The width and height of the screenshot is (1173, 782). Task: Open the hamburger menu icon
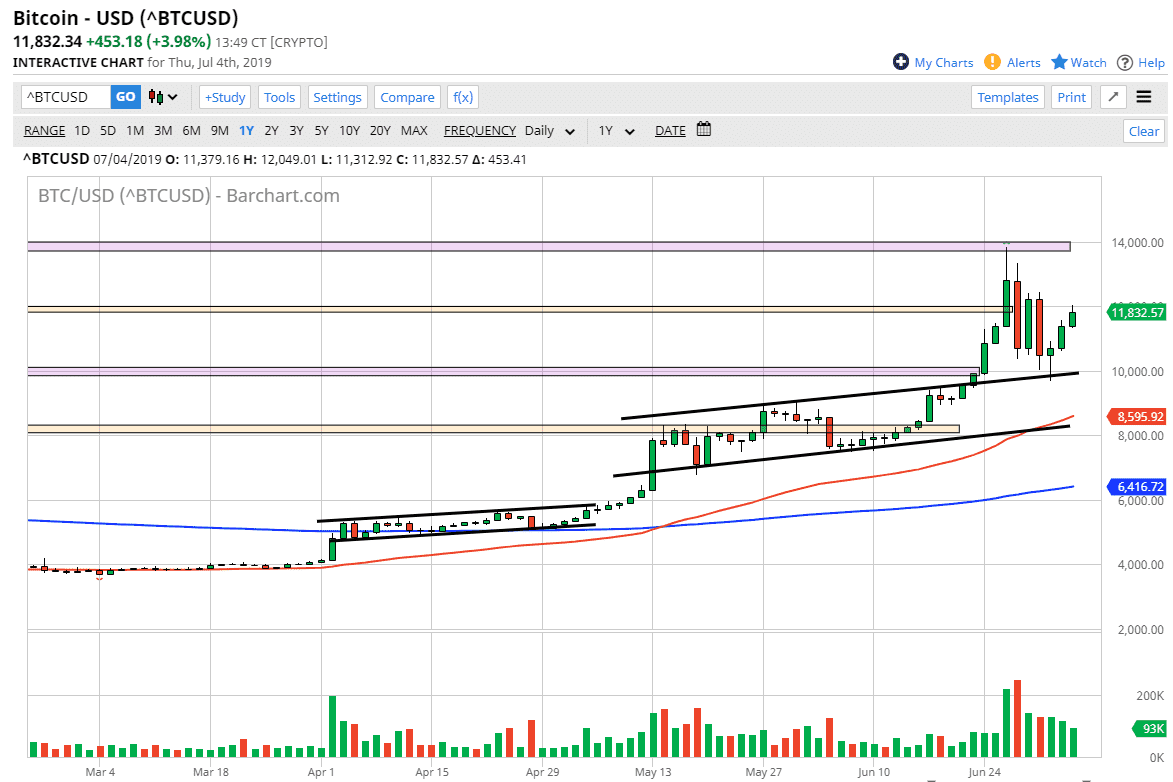1144,97
